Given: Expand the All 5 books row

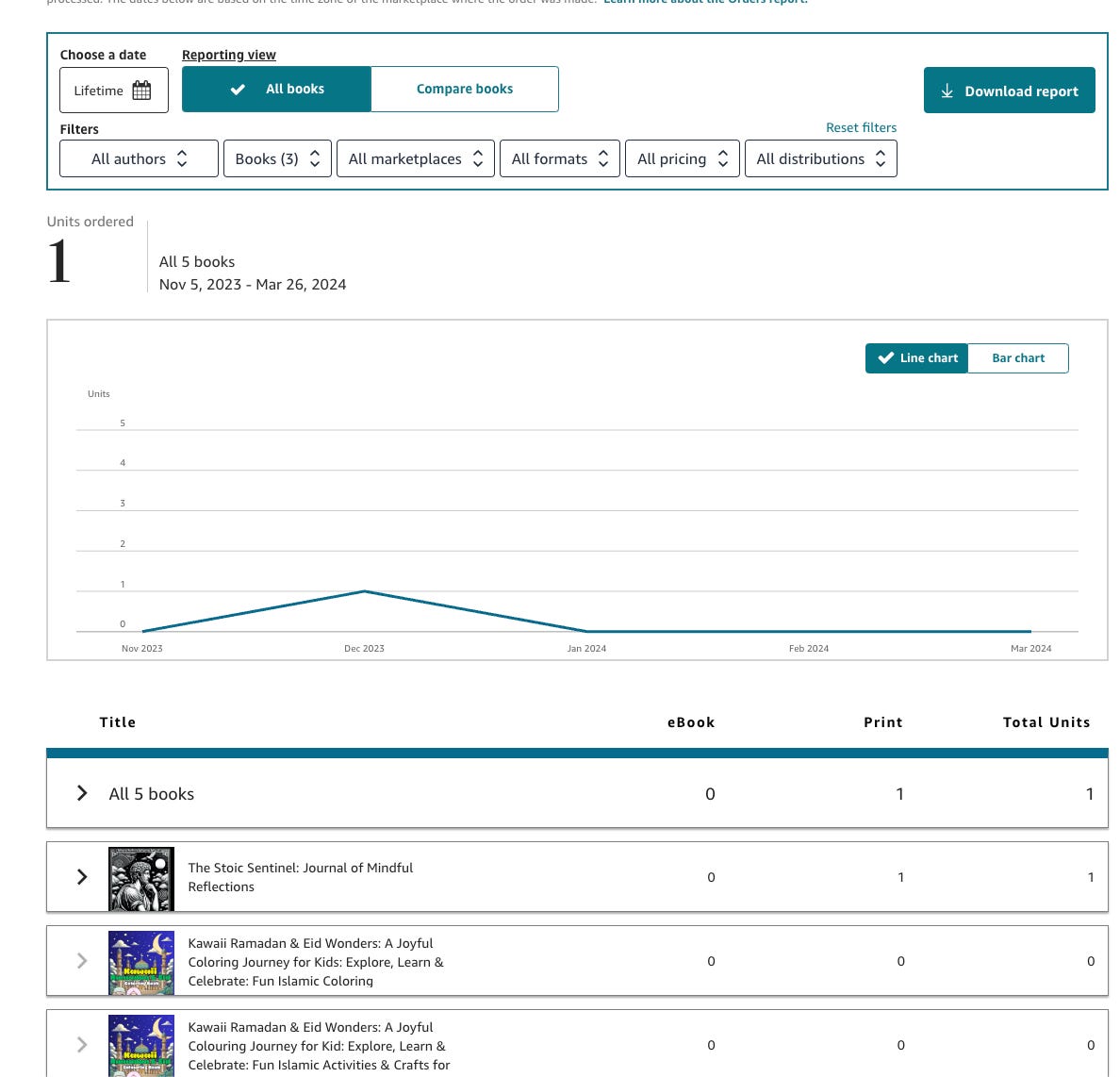Looking at the screenshot, I should pyautogui.click(x=82, y=793).
